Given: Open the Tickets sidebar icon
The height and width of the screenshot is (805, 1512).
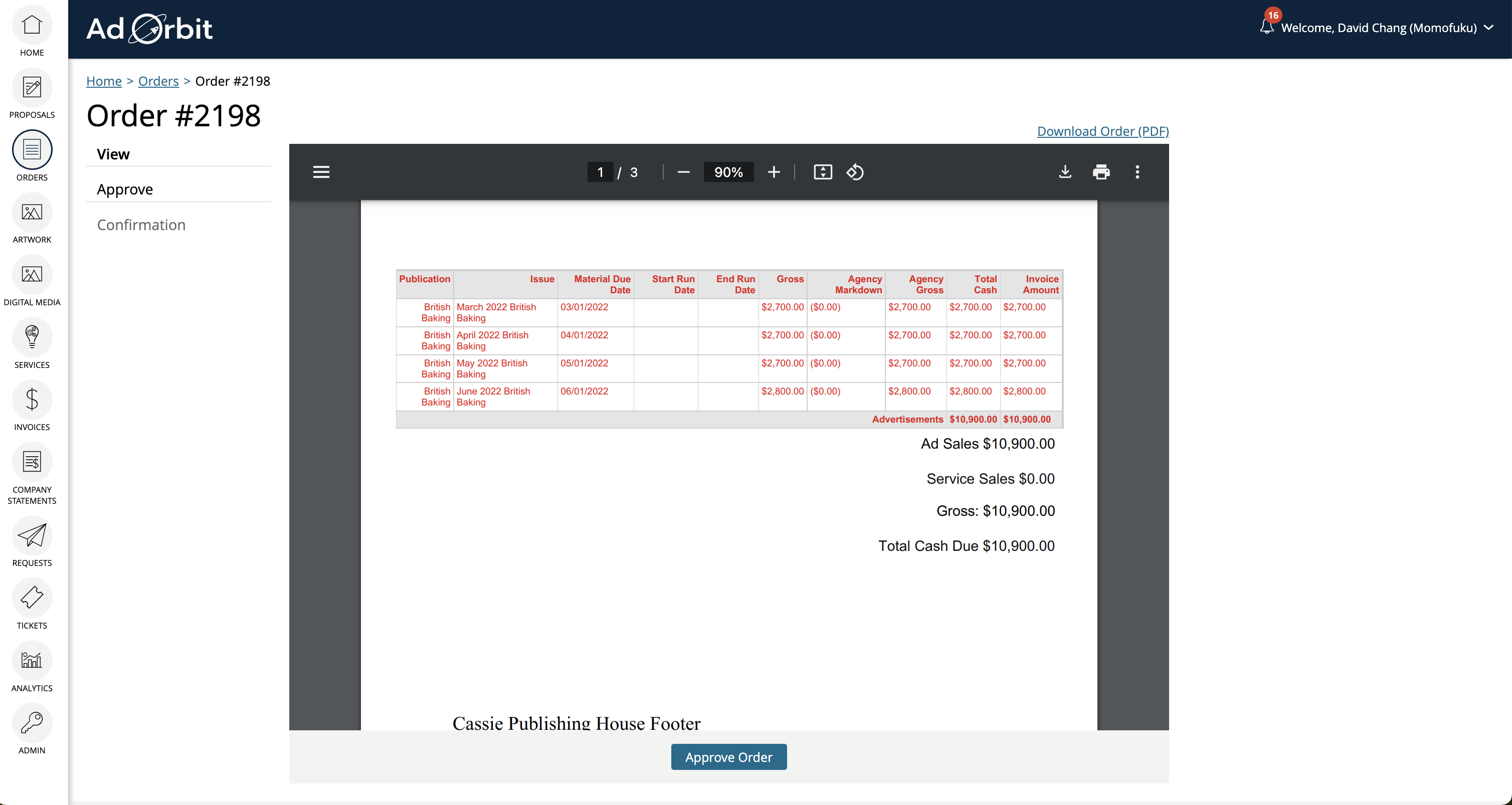Looking at the screenshot, I should click(32, 599).
